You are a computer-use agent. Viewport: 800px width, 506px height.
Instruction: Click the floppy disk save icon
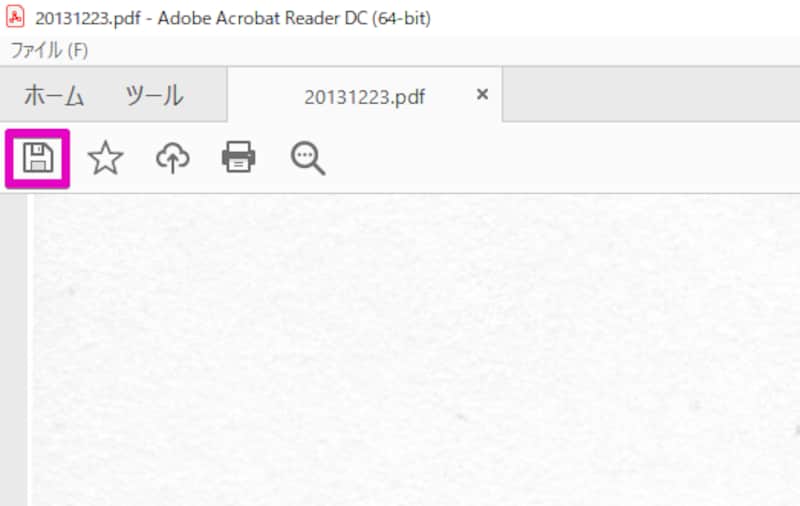point(38,158)
